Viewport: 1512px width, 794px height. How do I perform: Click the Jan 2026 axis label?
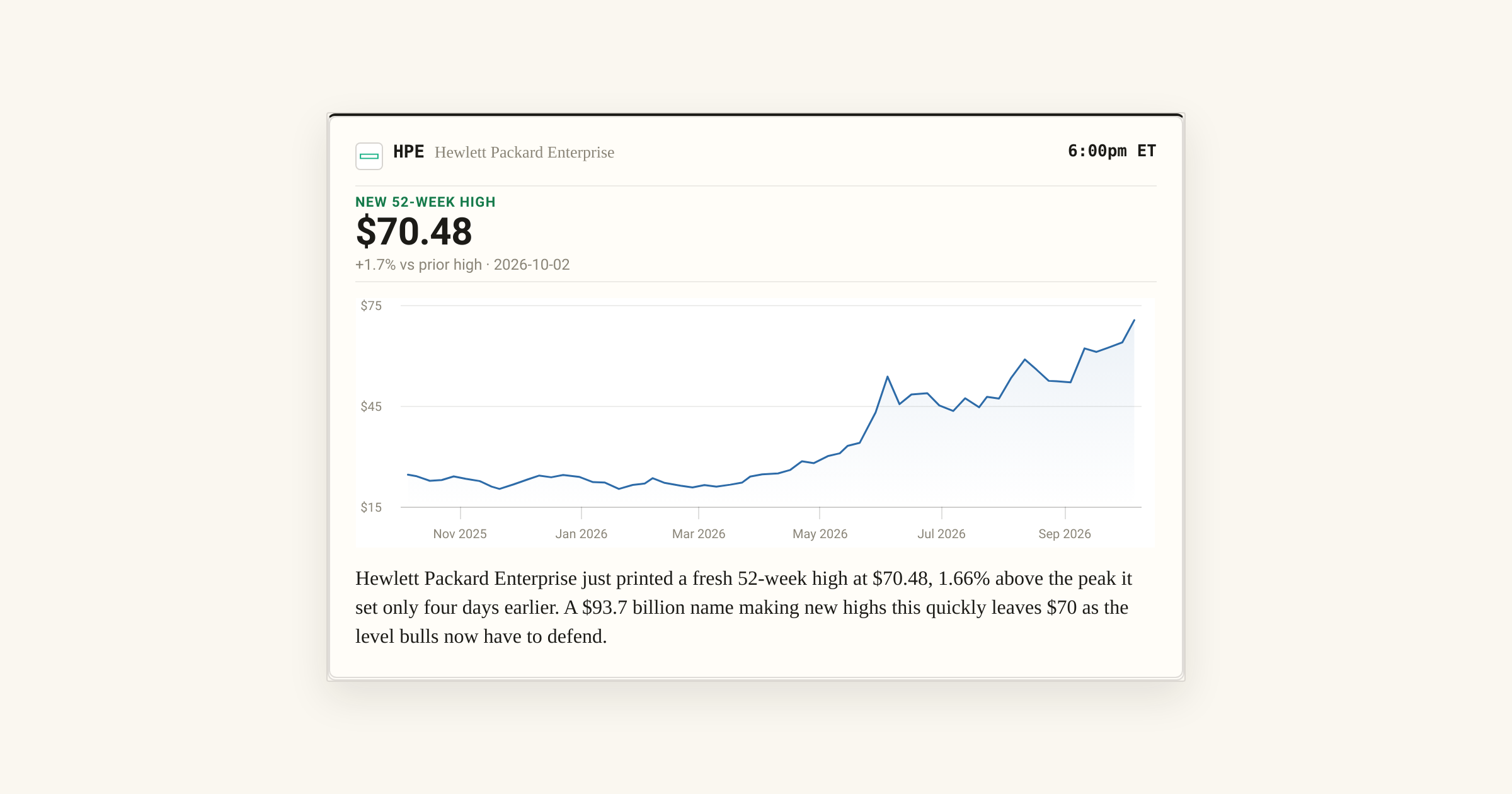tap(581, 534)
